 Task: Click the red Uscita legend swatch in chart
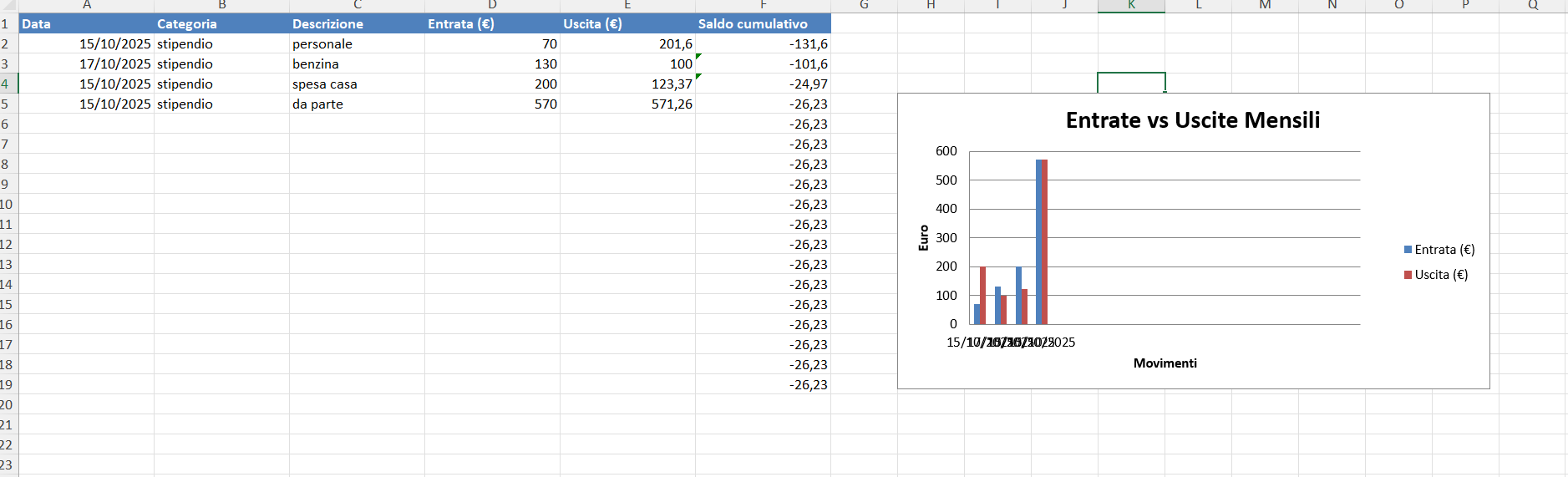(1408, 275)
